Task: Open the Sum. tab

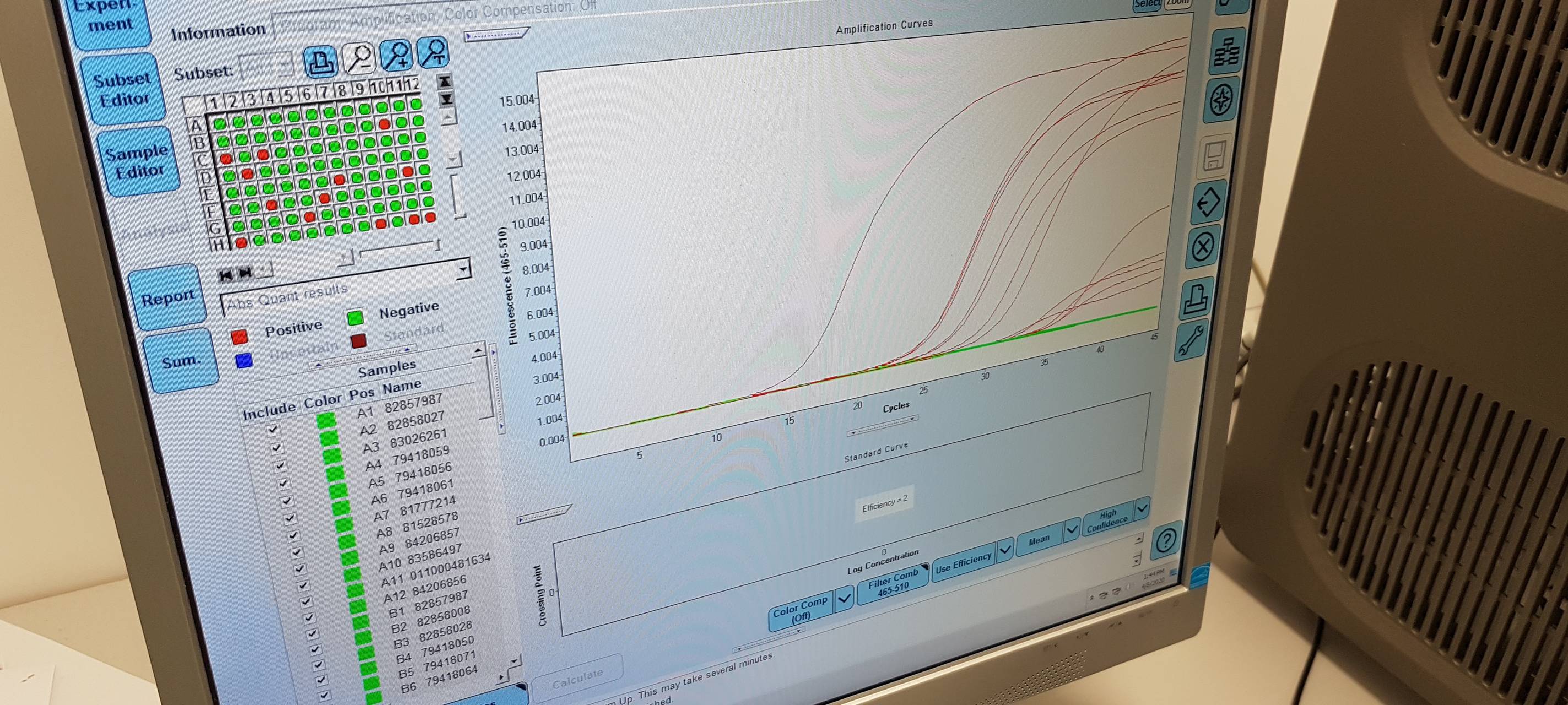Action: pos(181,361)
